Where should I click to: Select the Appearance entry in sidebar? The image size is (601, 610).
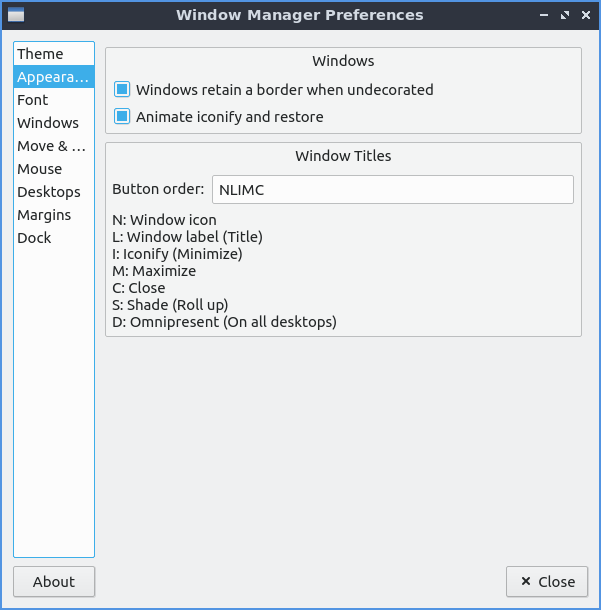click(x=53, y=77)
